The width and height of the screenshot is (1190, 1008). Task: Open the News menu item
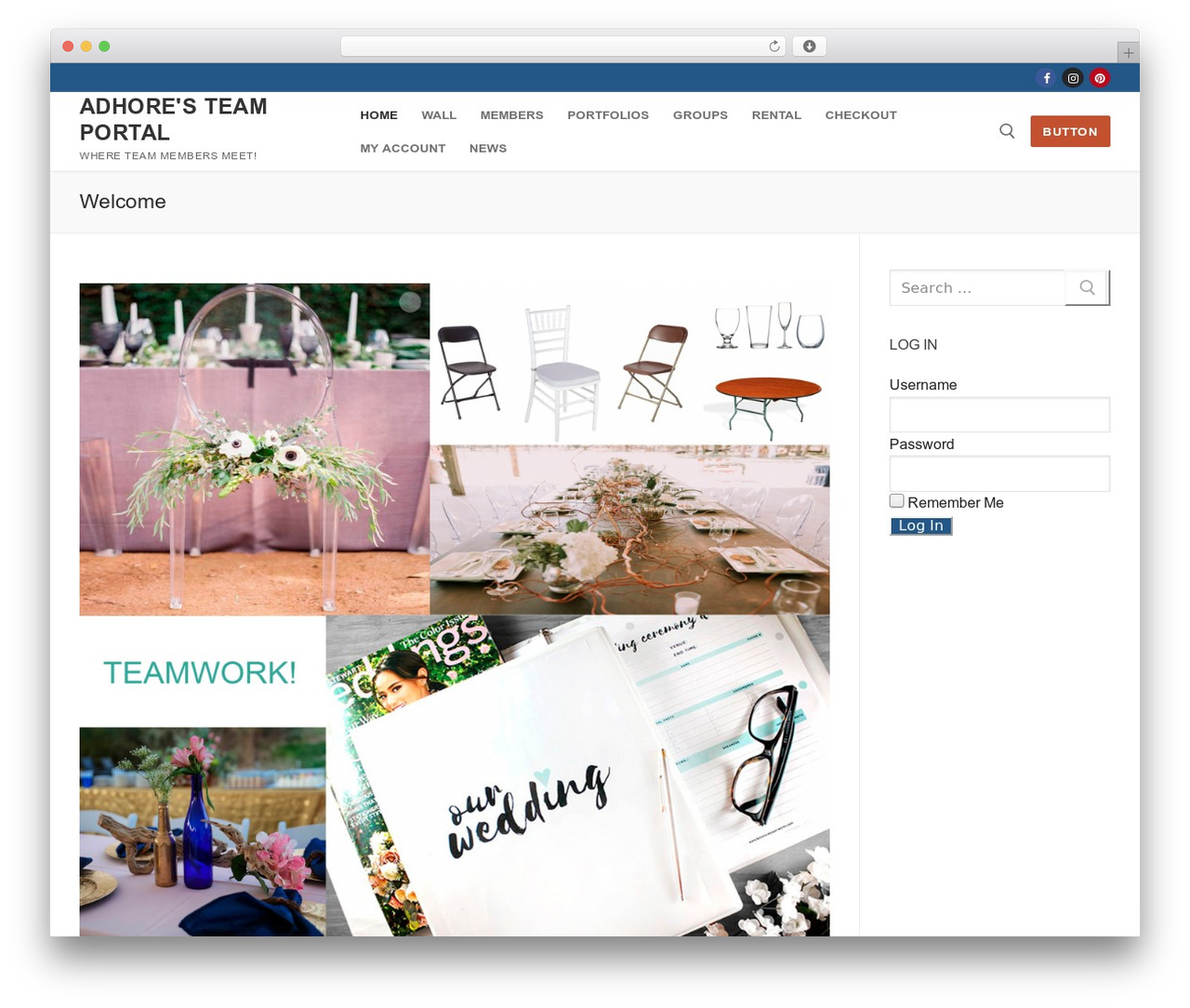coord(488,149)
